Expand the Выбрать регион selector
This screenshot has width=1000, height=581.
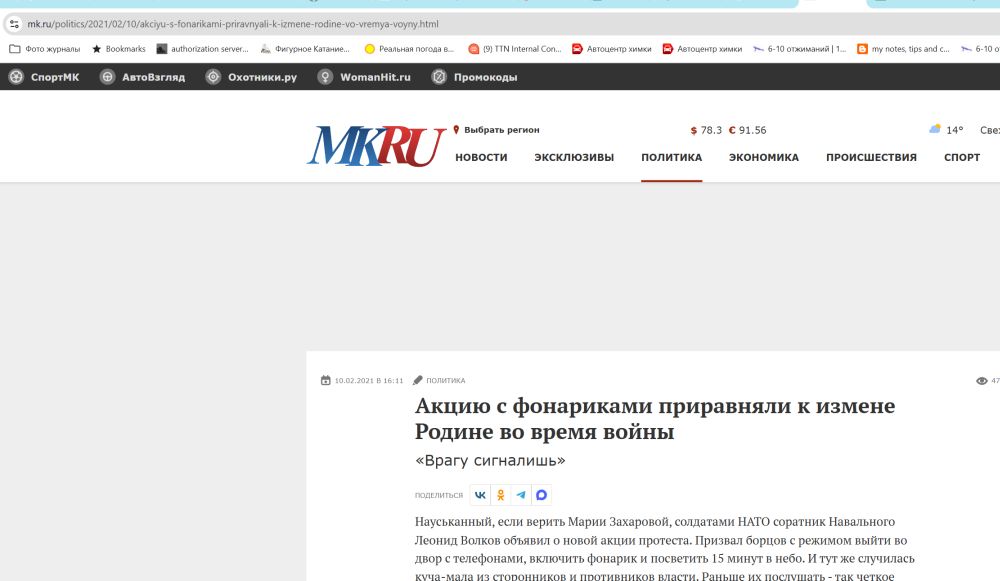[500, 130]
